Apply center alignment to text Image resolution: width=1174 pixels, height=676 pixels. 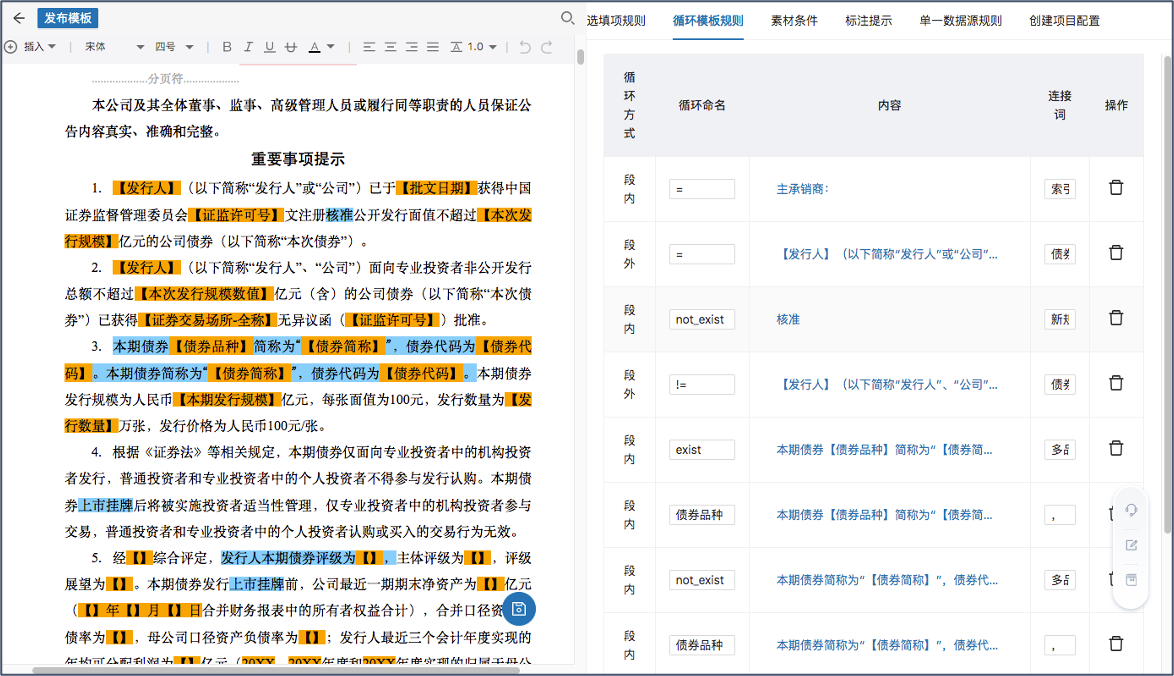point(390,47)
